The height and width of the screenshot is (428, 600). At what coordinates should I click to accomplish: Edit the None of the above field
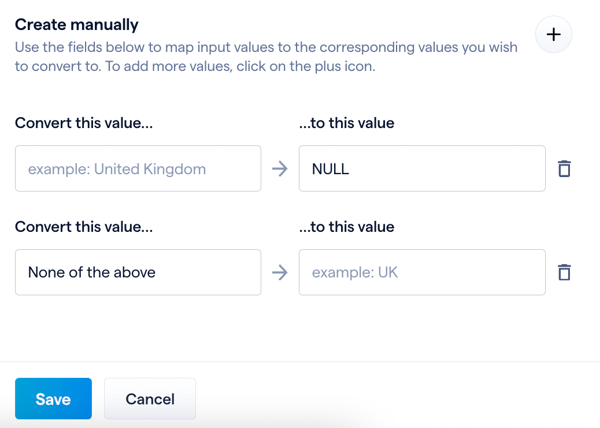[x=138, y=272]
